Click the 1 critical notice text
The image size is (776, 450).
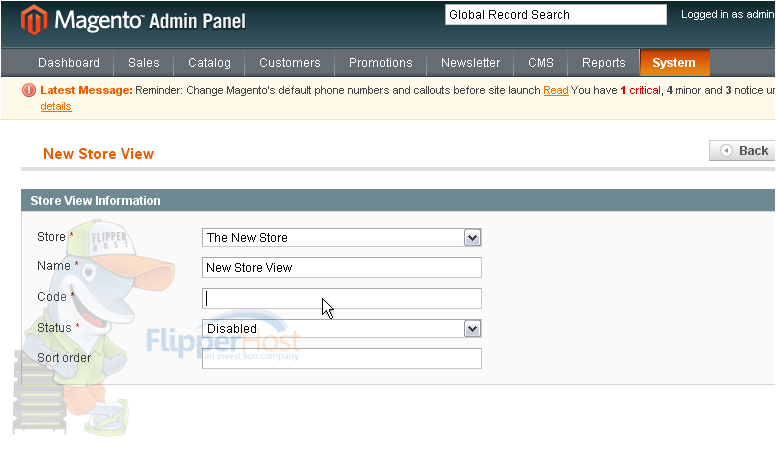tap(640, 91)
